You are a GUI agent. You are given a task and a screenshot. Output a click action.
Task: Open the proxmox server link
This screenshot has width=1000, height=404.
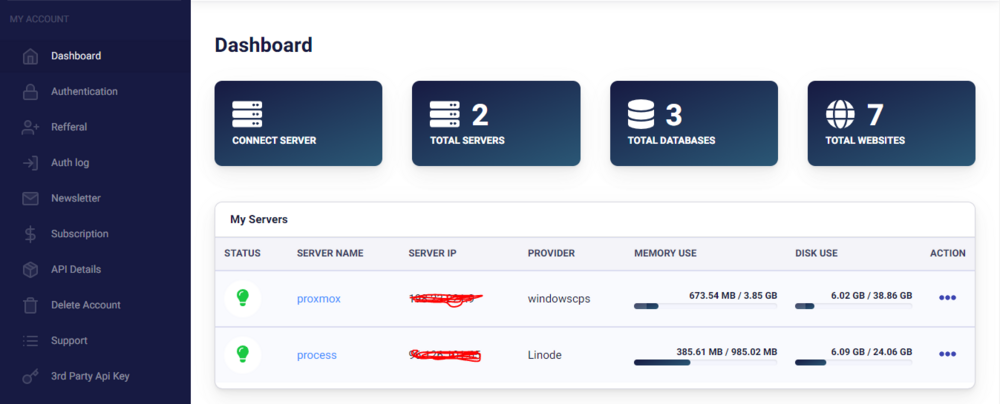click(319, 298)
